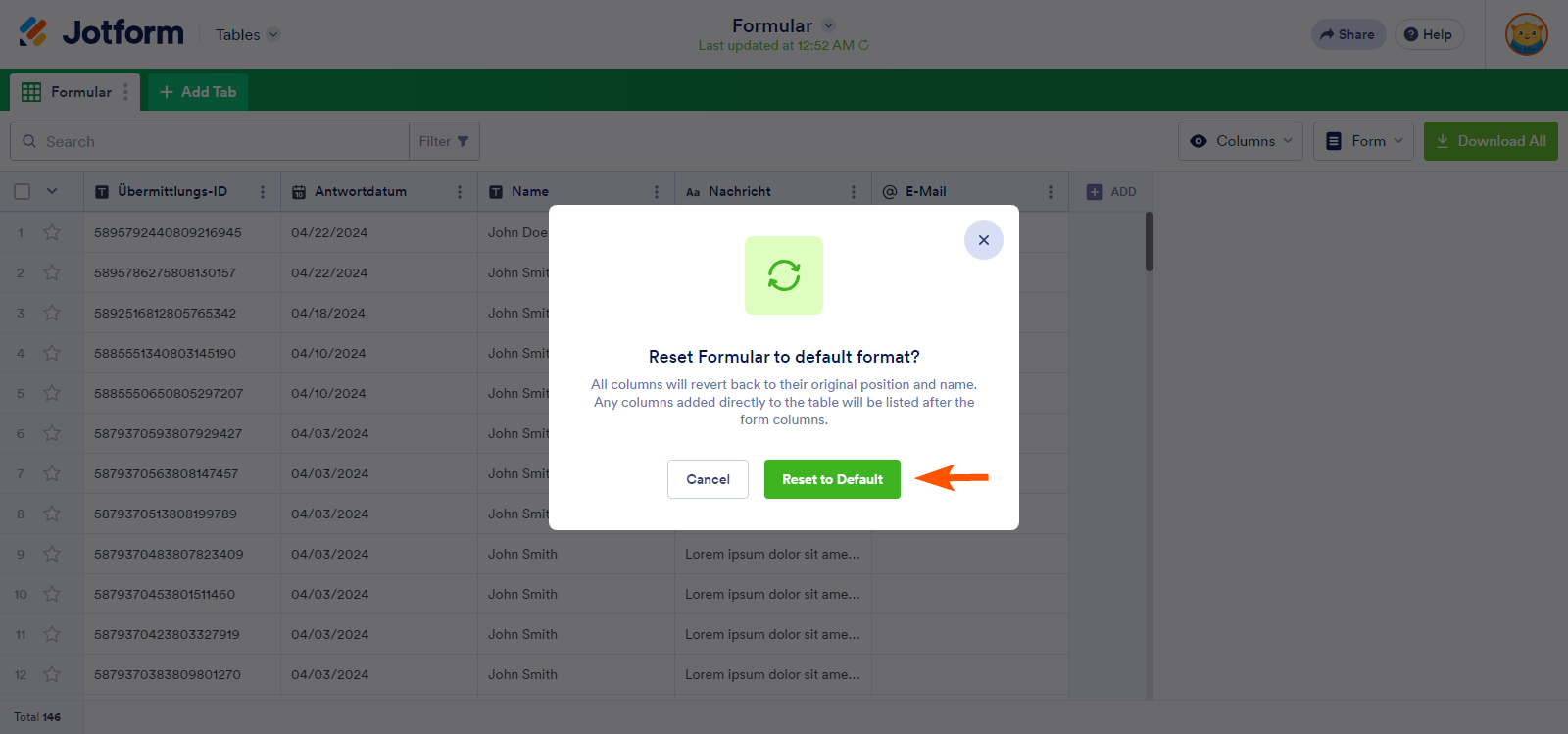Star the first row submission
Image resolution: width=1568 pixels, height=734 pixels.
pos(52,232)
